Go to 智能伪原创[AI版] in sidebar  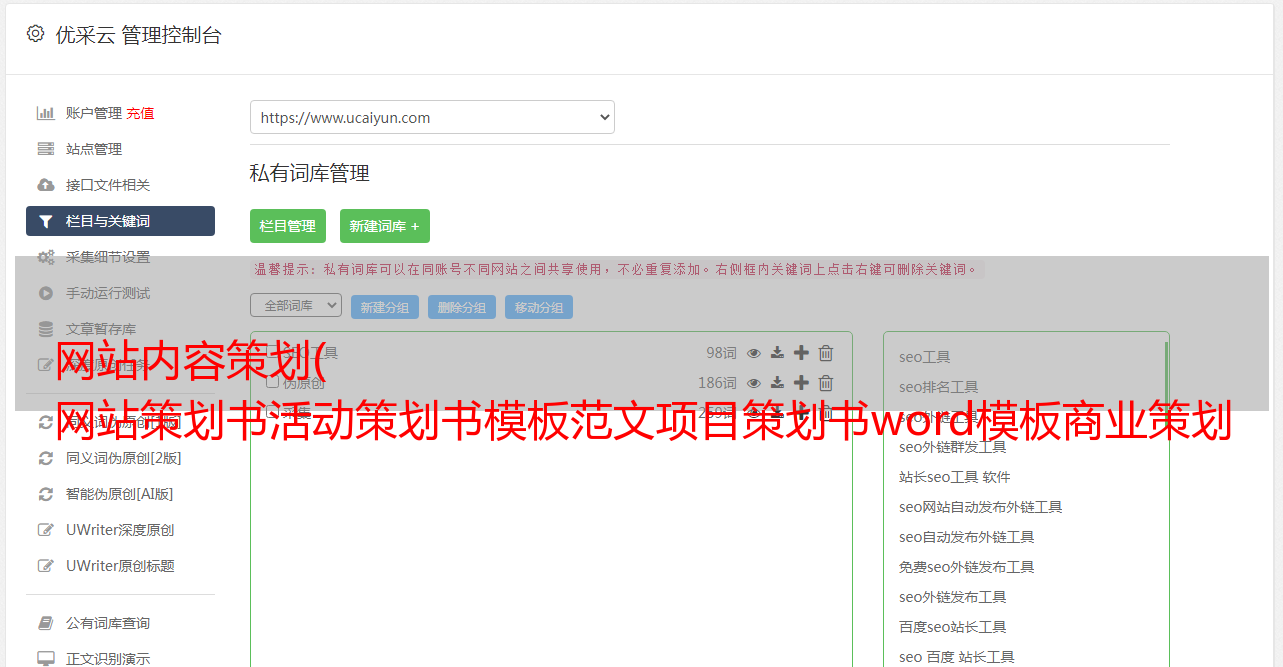pyautogui.click(x=119, y=494)
